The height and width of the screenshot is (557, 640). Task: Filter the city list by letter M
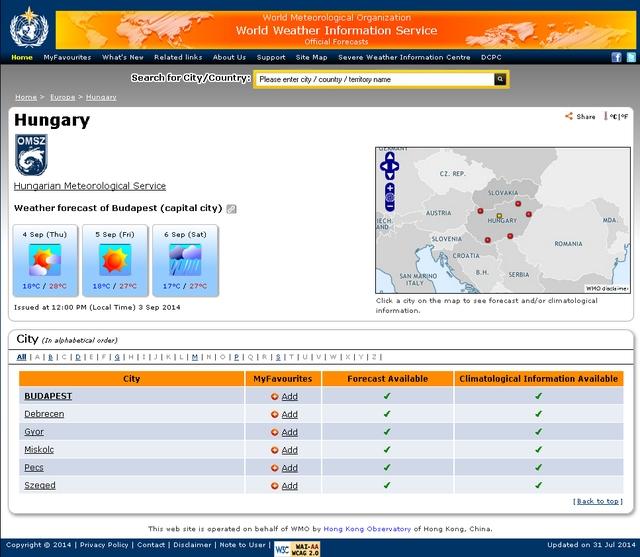click(195, 357)
